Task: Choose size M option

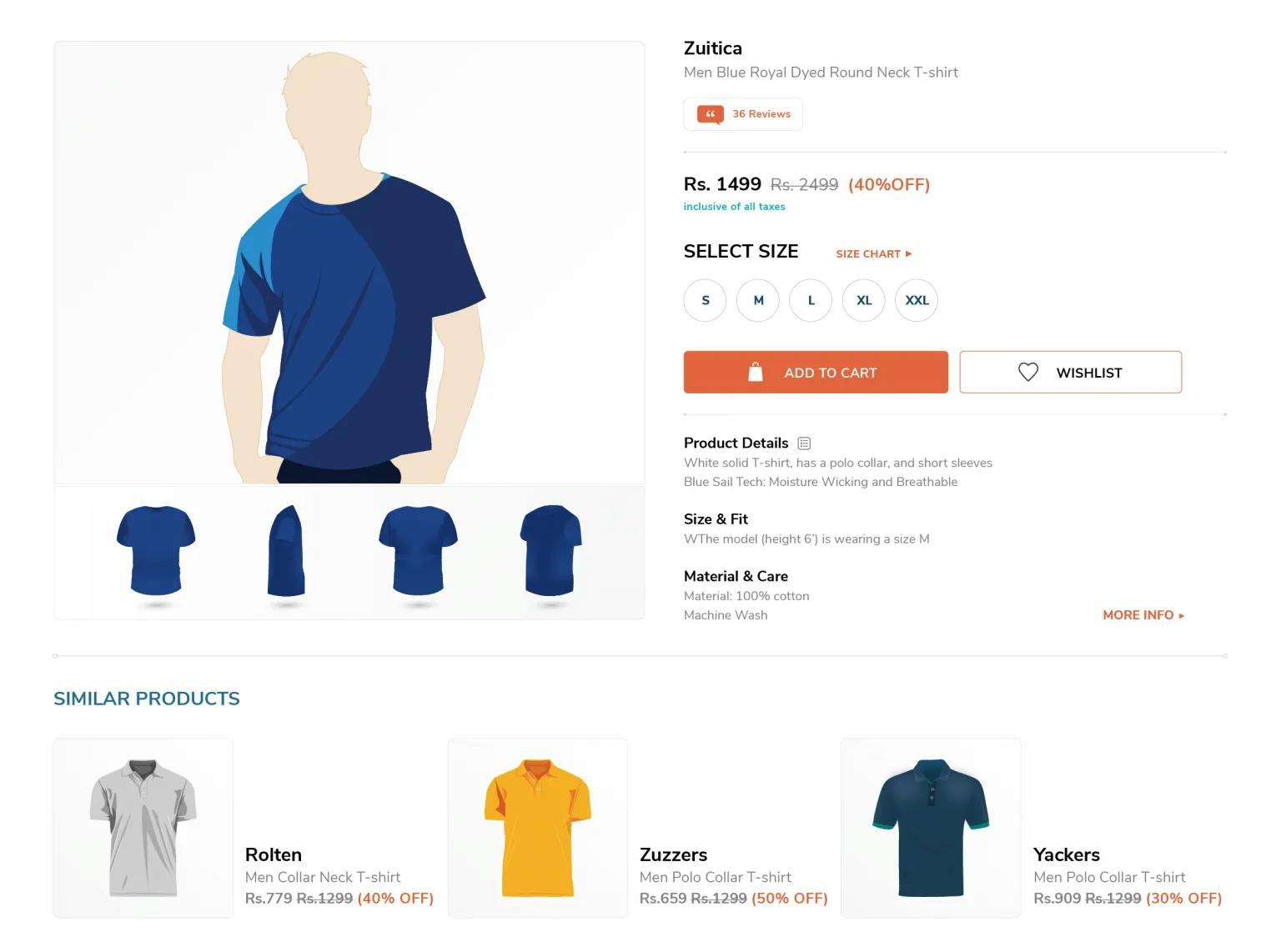Action: pyautogui.click(x=758, y=300)
